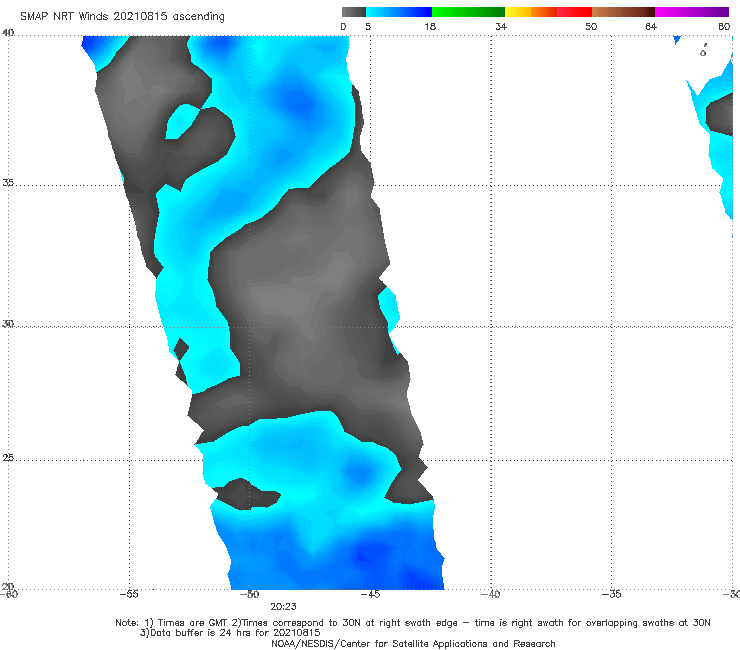Click the brown 50-64 segment of the color bar
740x650 pixels.
click(x=623, y=12)
